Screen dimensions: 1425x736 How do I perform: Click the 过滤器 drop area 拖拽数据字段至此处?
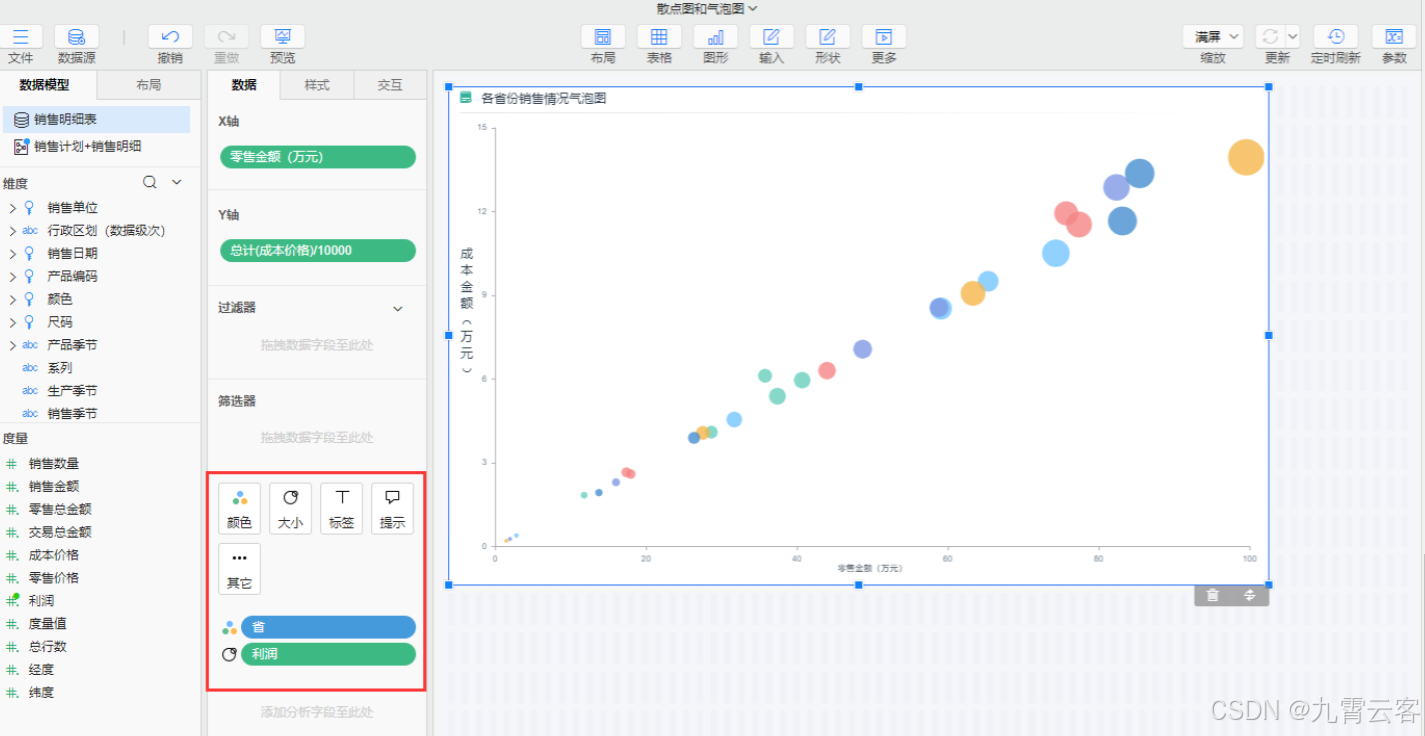(x=317, y=345)
